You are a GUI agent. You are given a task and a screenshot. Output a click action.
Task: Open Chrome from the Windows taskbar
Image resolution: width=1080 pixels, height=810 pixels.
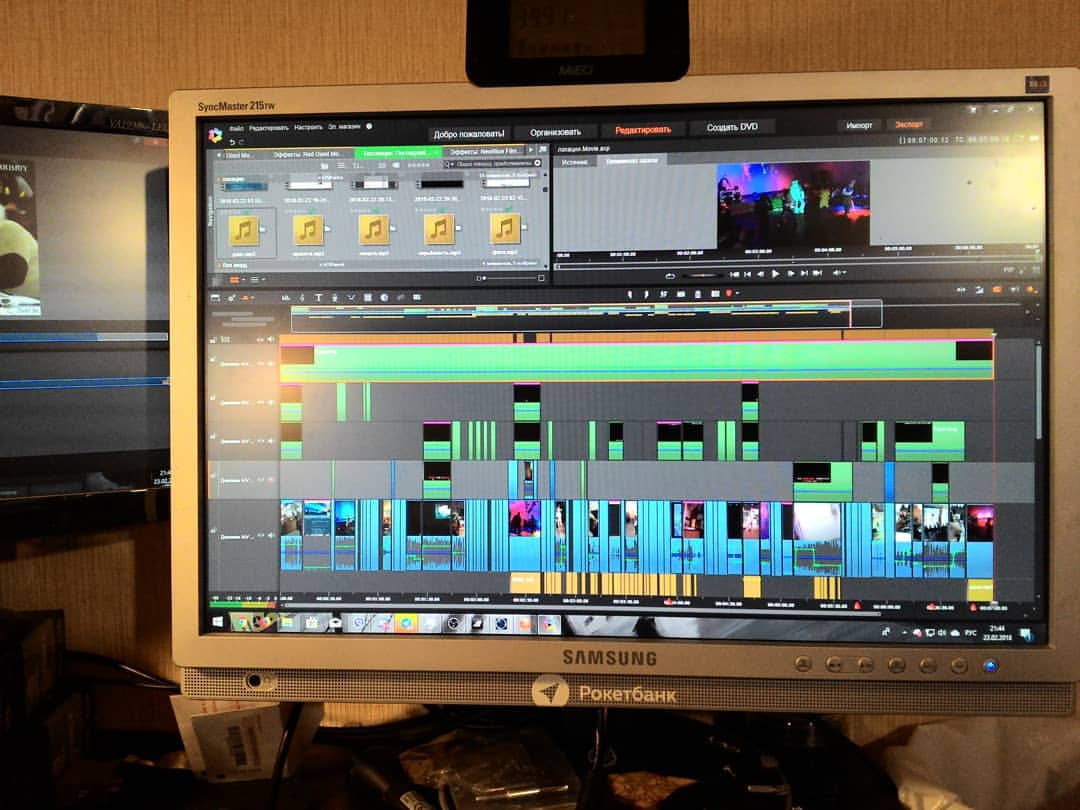coord(240,623)
